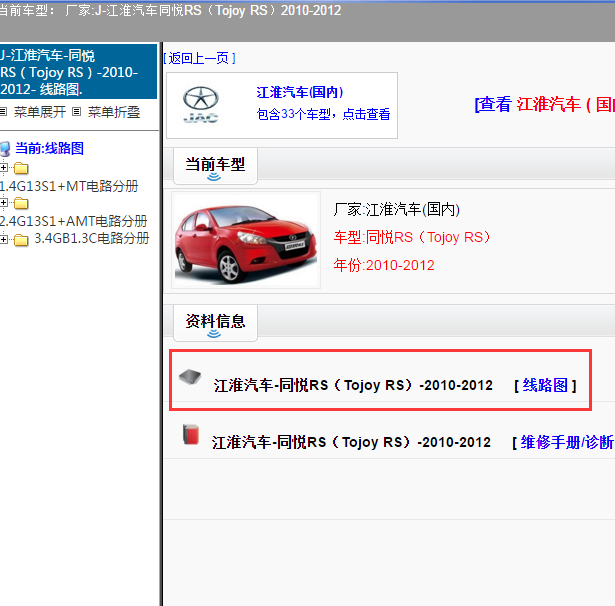Viewport: 615px width, 606px height.
Task: Select 2.4G13S1+AMT电路分册 tree item
Action: 73,221
